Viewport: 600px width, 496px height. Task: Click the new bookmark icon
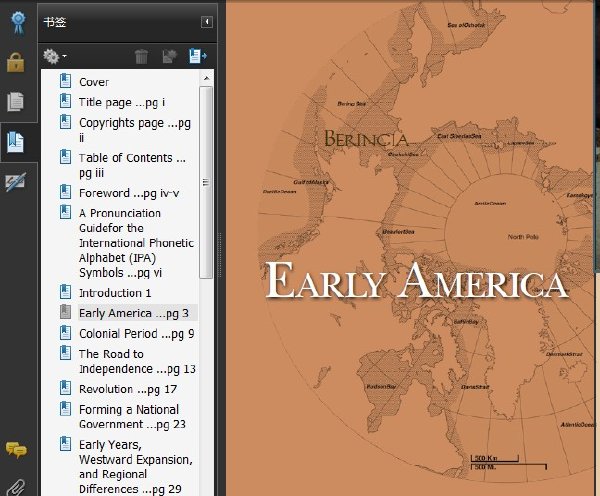[170, 56]
